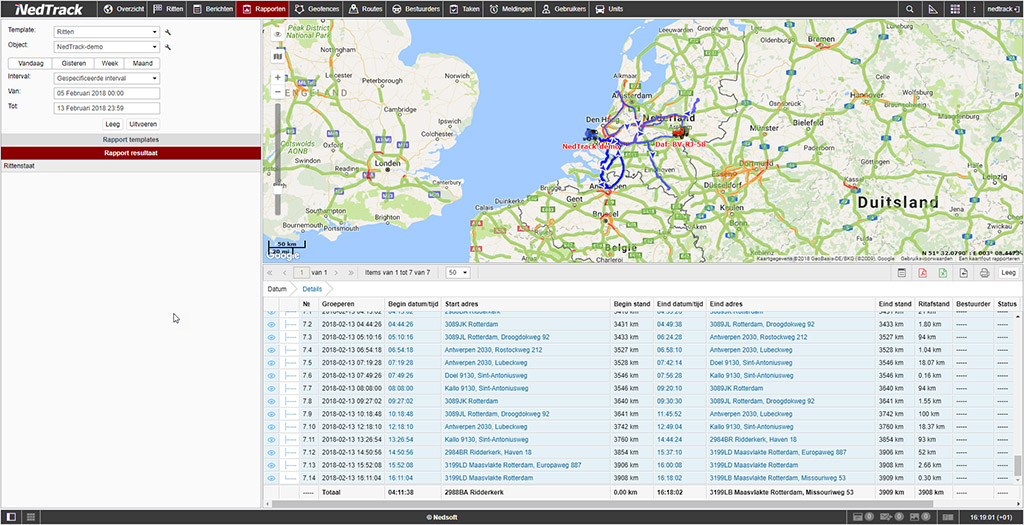Edit the Object with its wrench icon
This screenshot has width=1024, height=525.
(168, 47)
